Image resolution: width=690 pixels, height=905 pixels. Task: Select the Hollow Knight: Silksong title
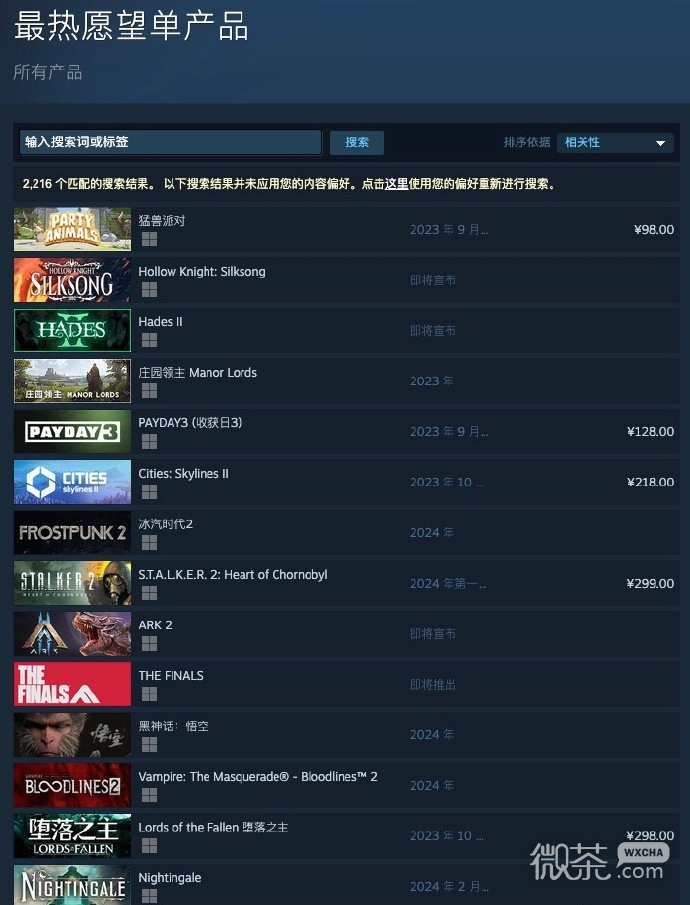(x=202, y=271)
